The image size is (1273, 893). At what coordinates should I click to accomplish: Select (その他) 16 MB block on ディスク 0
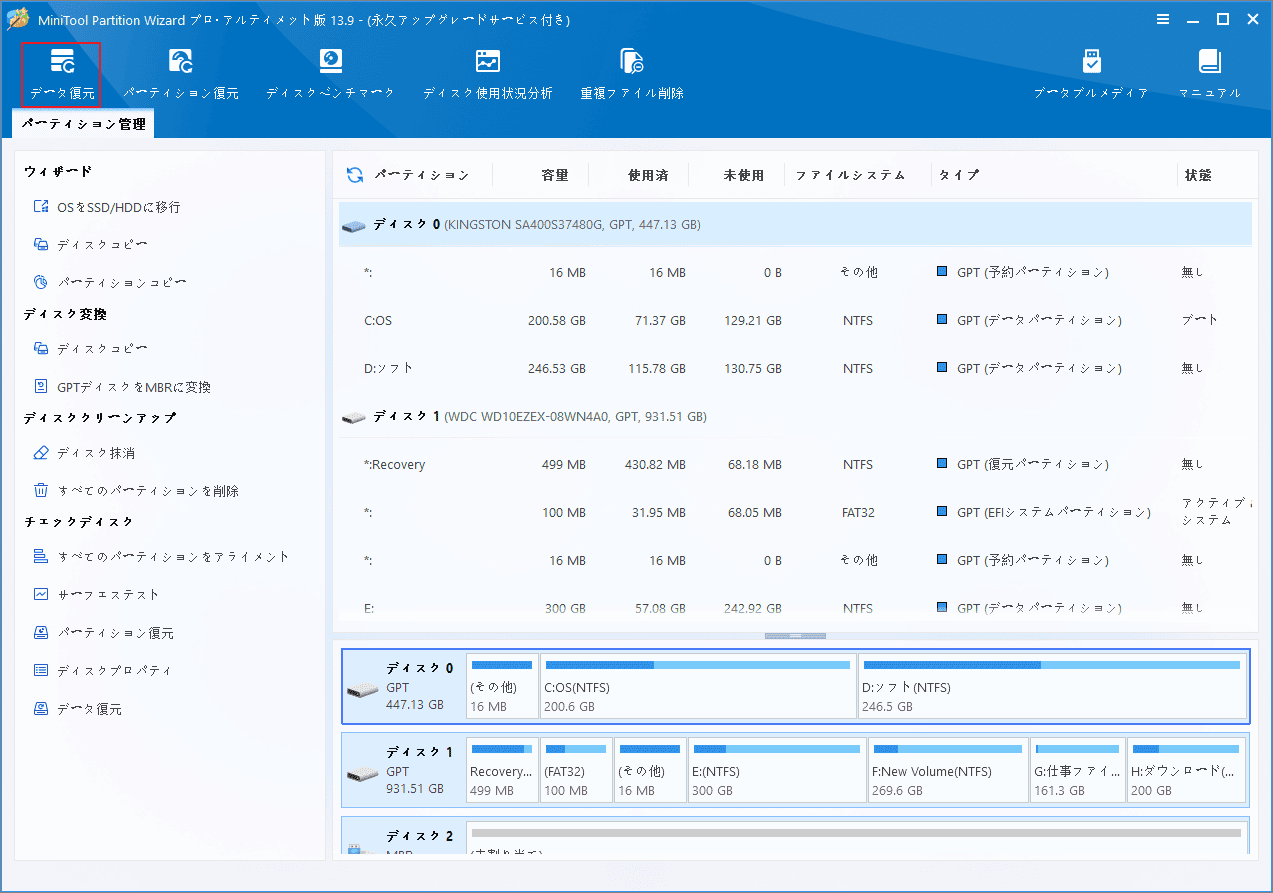click(502, 687)
